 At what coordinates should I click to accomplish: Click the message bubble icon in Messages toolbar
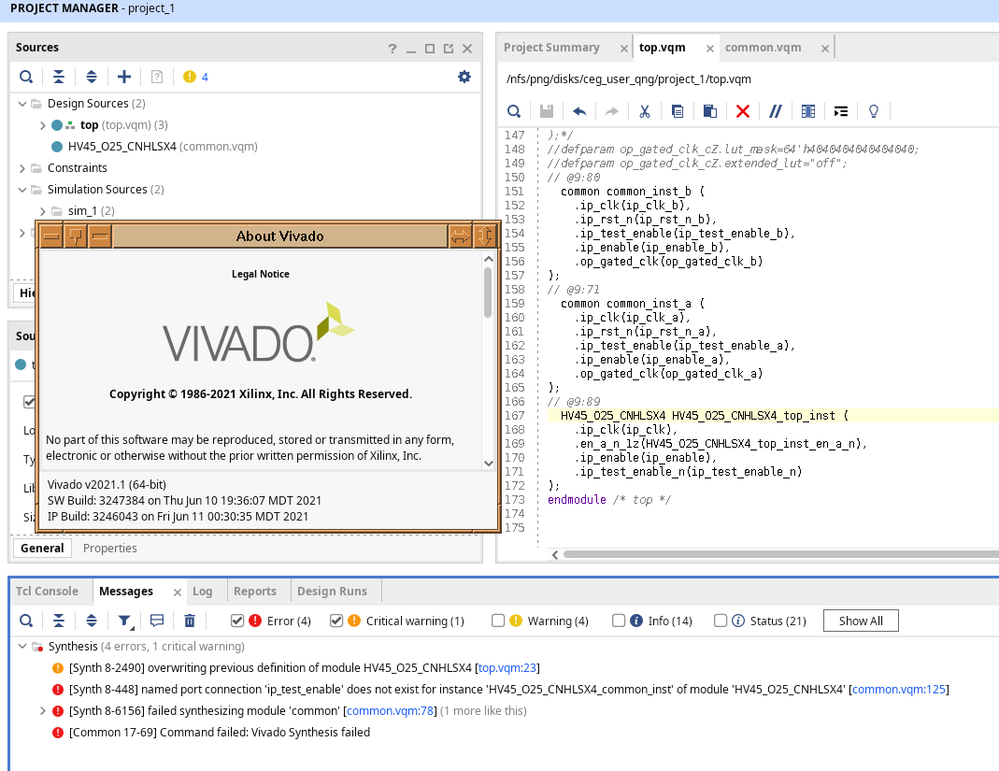tap(157, 621)
